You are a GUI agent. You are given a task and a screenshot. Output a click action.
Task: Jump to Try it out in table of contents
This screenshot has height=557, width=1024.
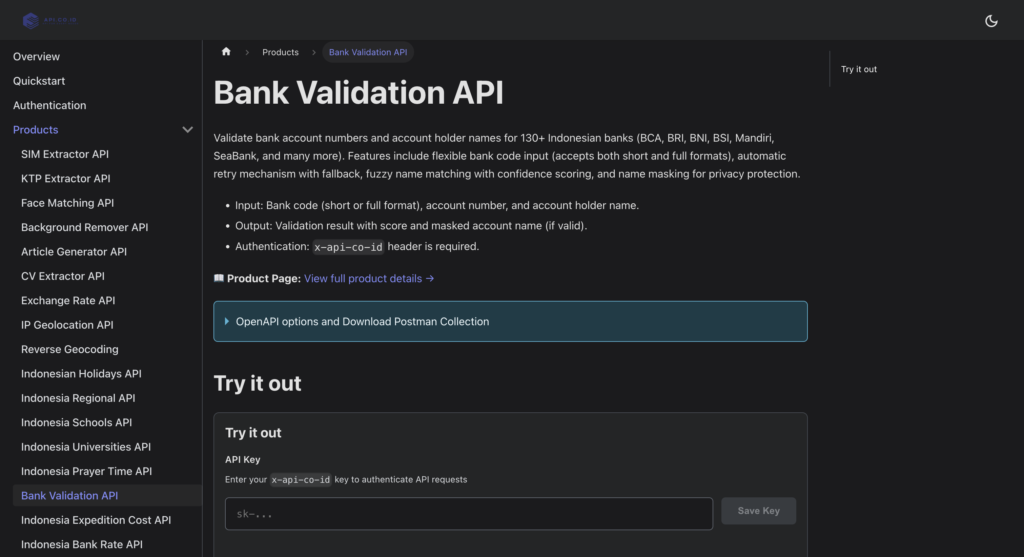(x=858, y=69)
